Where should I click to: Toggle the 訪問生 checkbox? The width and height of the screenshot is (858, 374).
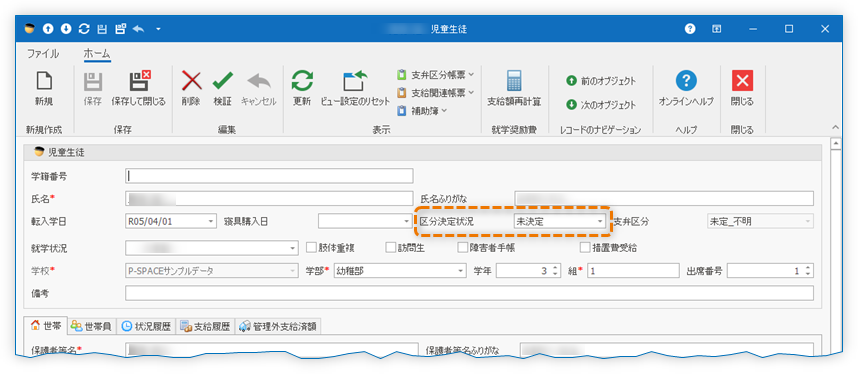pyautogui.click(x=390, y=248)
